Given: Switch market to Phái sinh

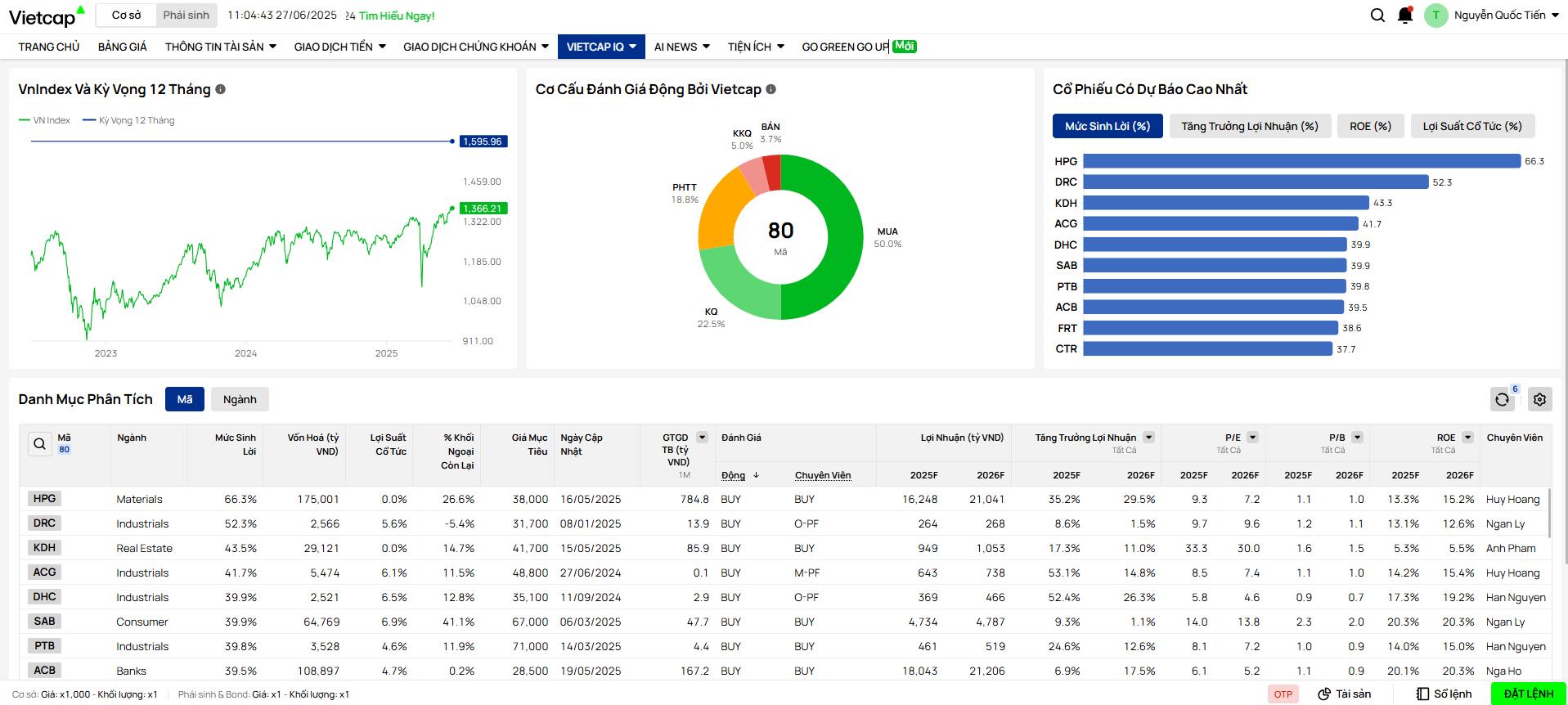Looking at the screenshot, I should (186, 15).
